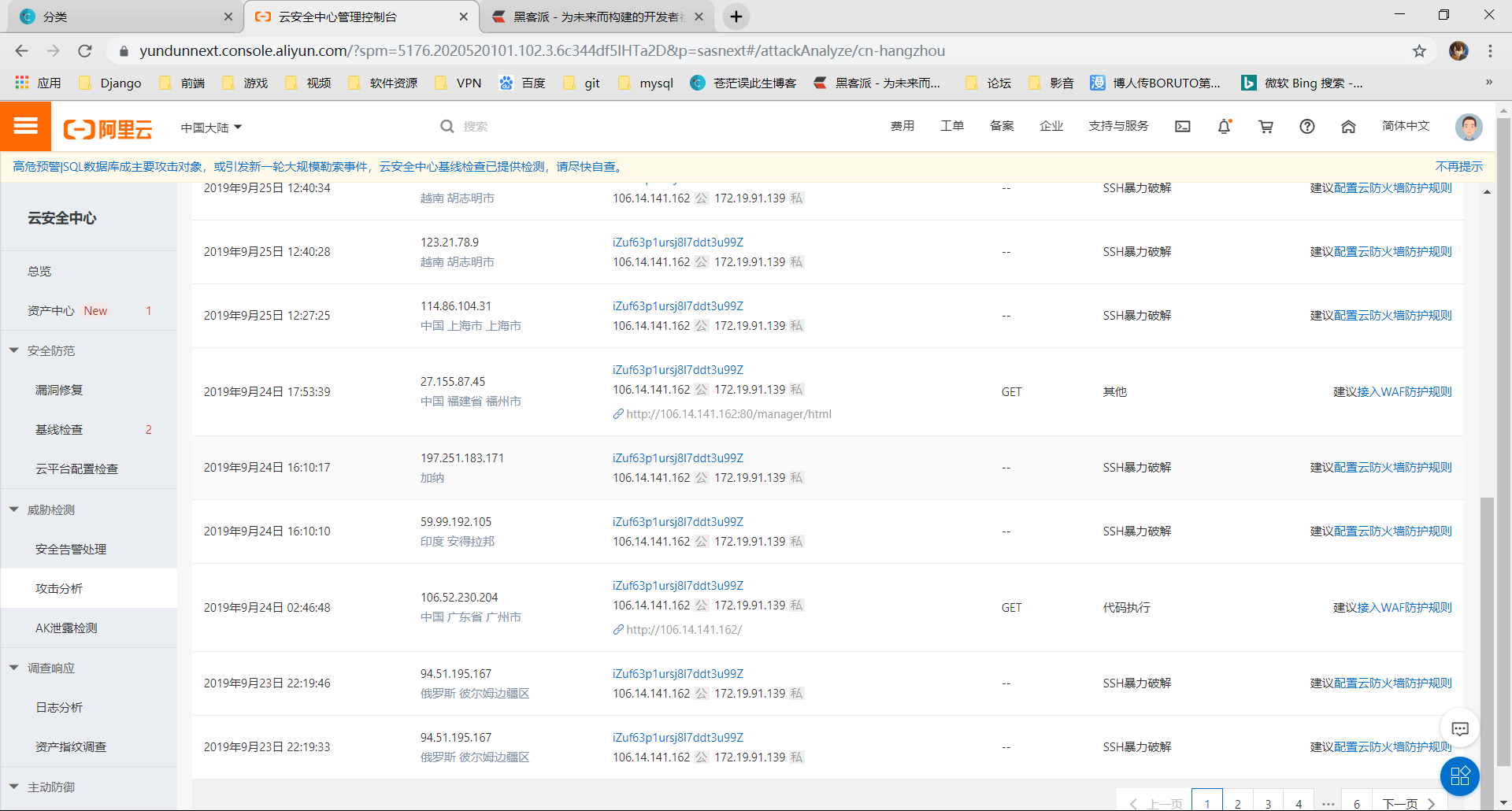Click the blue floating quick-access grid button

coord(1459,776)
